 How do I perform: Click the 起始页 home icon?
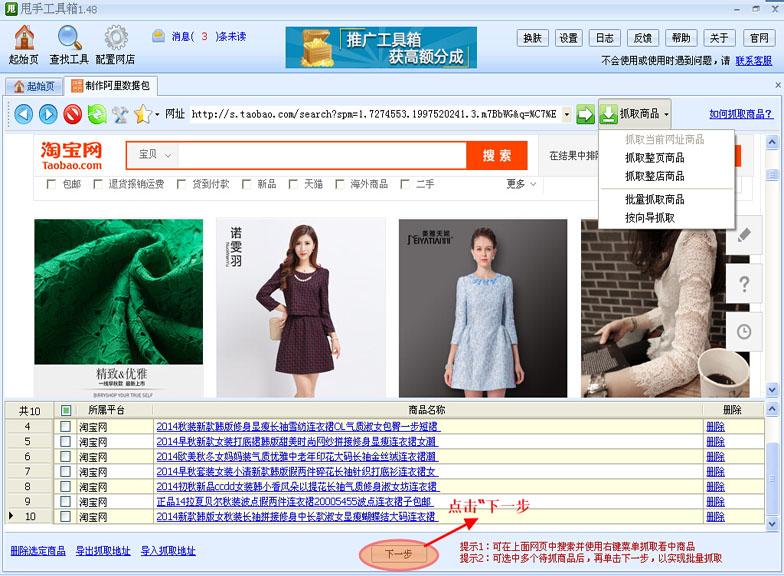pyautogui.click(x=23, y=39)
